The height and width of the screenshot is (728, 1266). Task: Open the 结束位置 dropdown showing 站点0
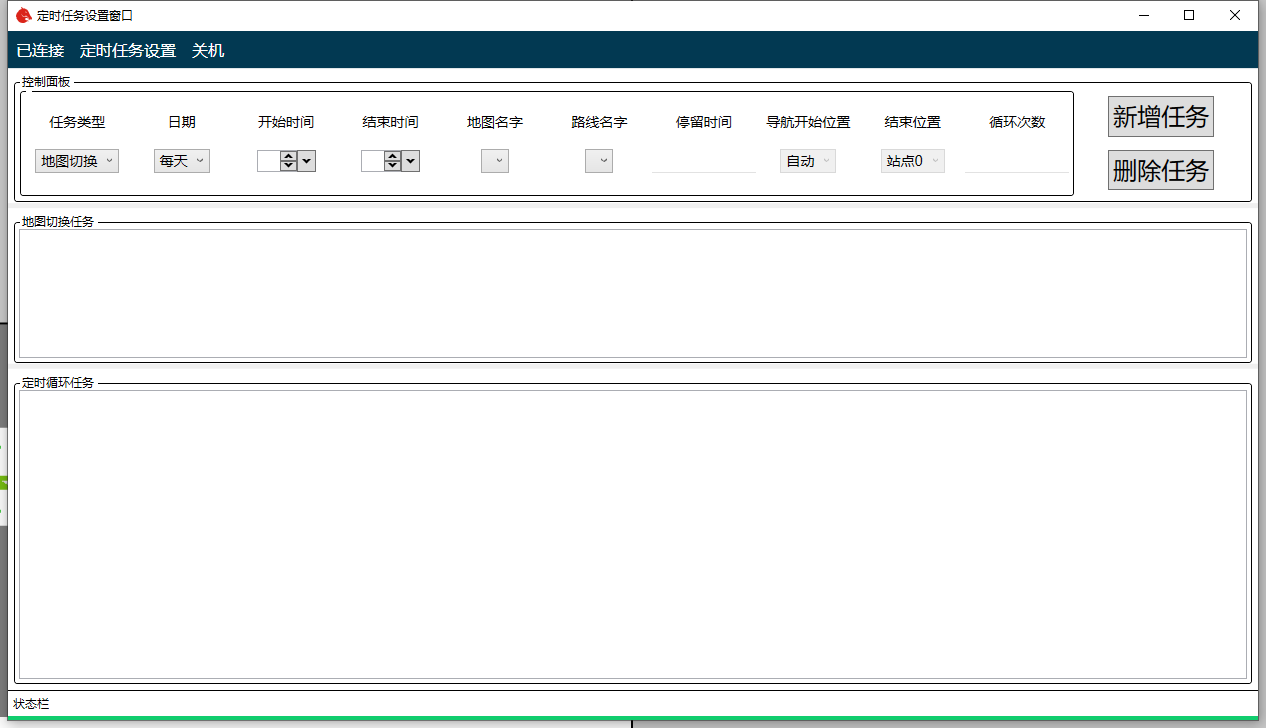pyautogui.click(x=912, y=161)
